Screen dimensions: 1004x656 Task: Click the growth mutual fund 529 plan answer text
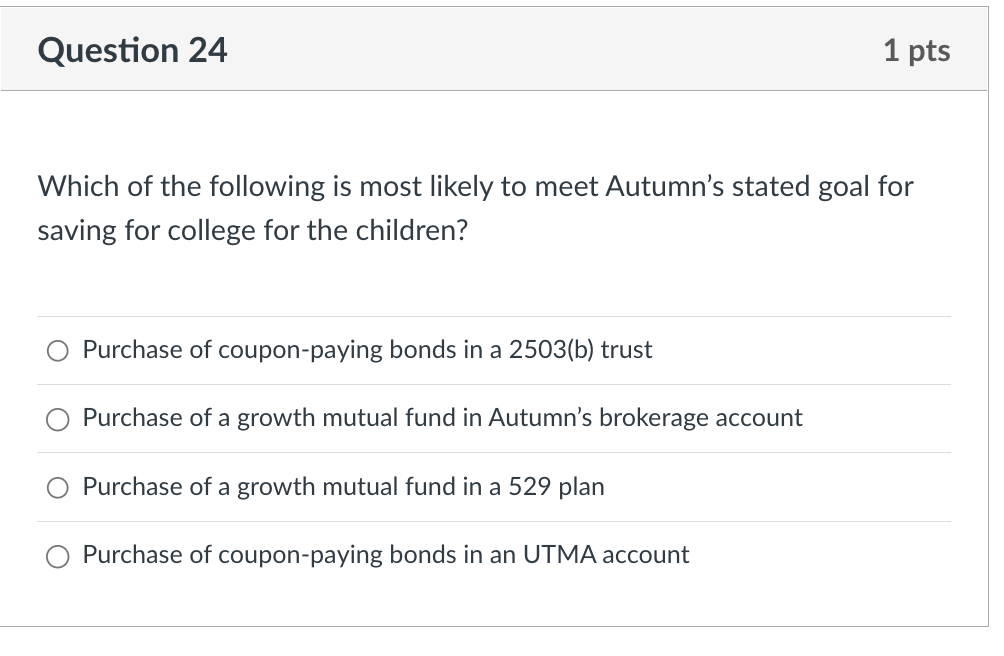coord(344,487)
